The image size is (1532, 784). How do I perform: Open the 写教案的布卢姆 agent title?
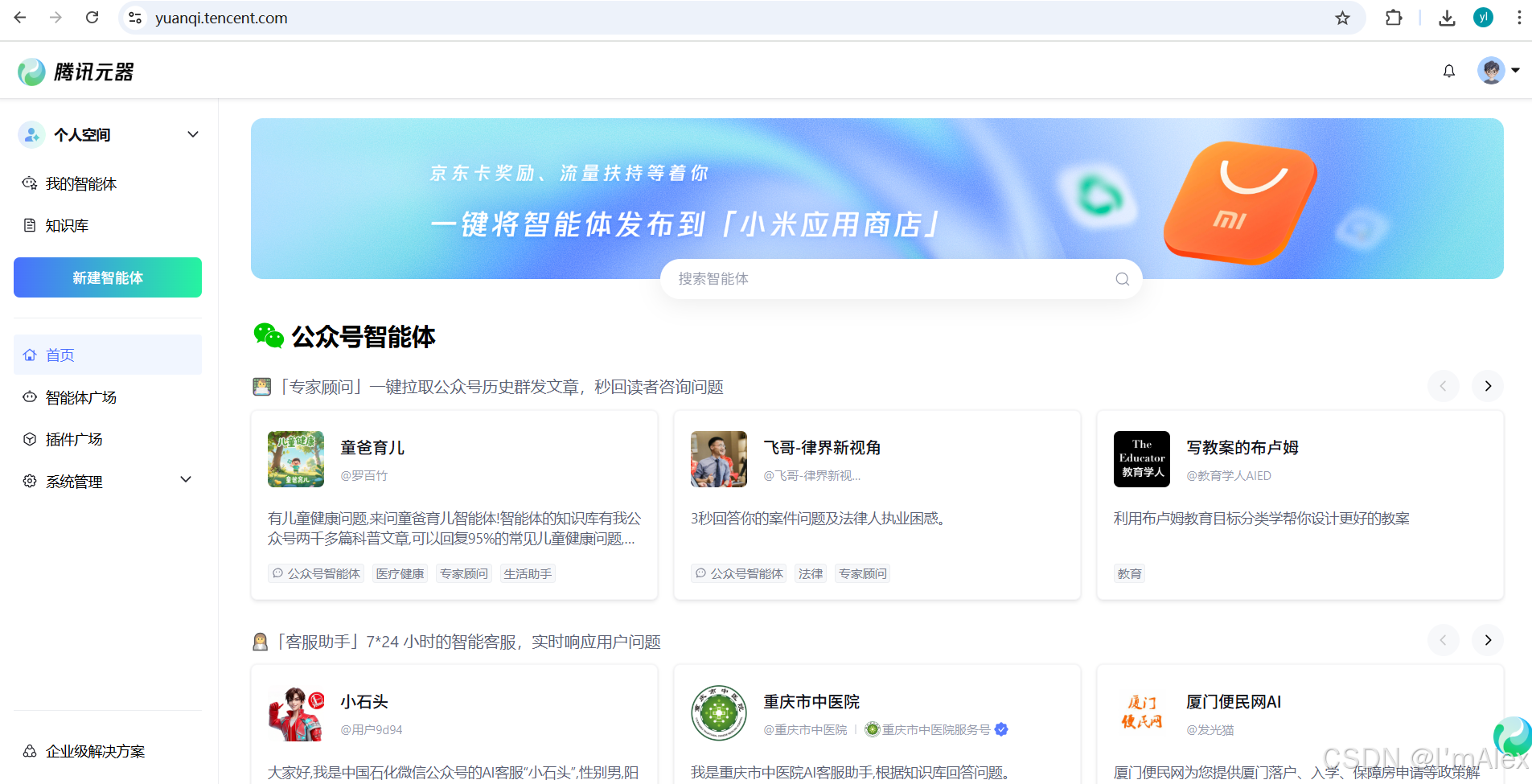coord(1242,447)
